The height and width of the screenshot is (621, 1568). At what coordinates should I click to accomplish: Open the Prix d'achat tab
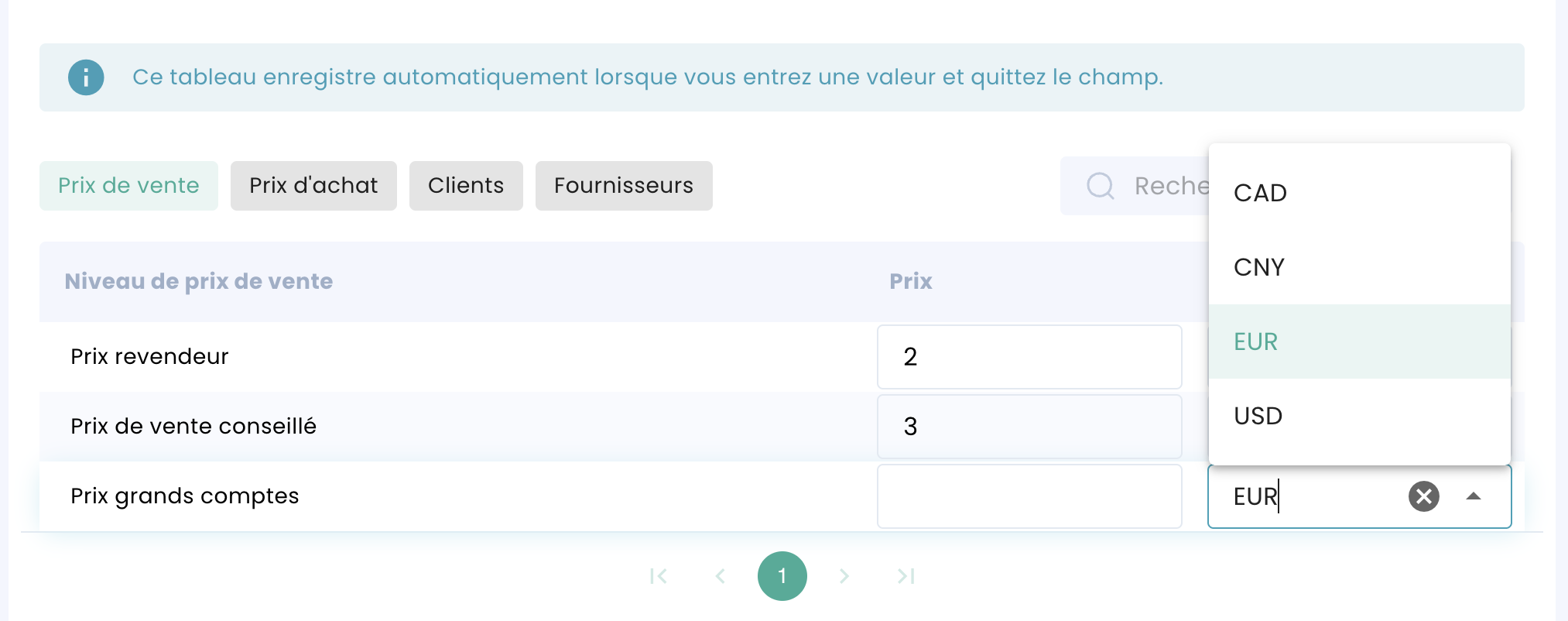(x=313, y=186)
